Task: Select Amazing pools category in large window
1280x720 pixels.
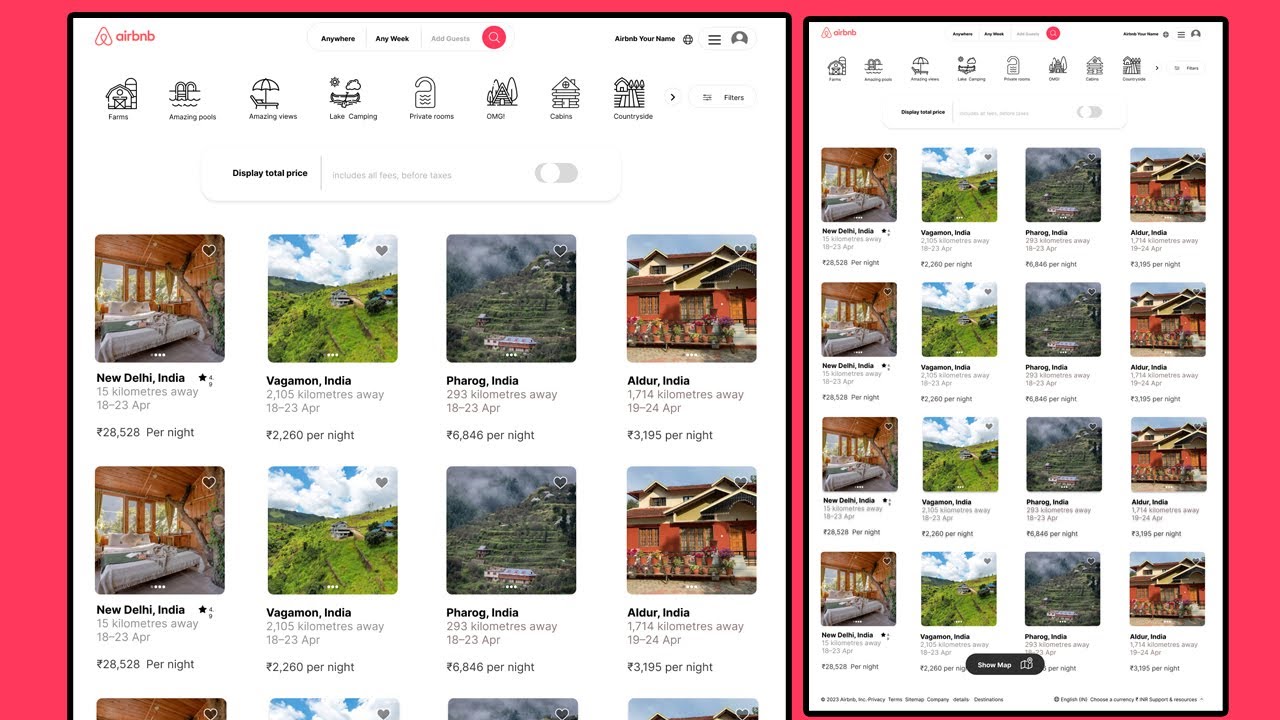Action: pos(192,100)
